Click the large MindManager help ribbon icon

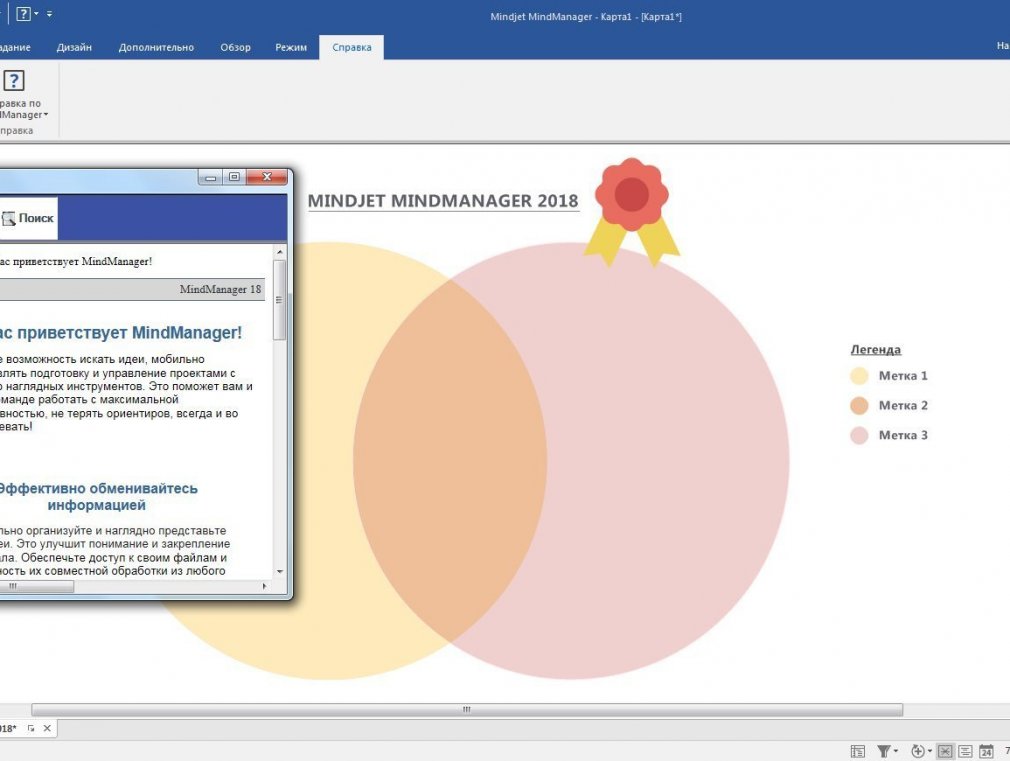(x=14, y=81)
